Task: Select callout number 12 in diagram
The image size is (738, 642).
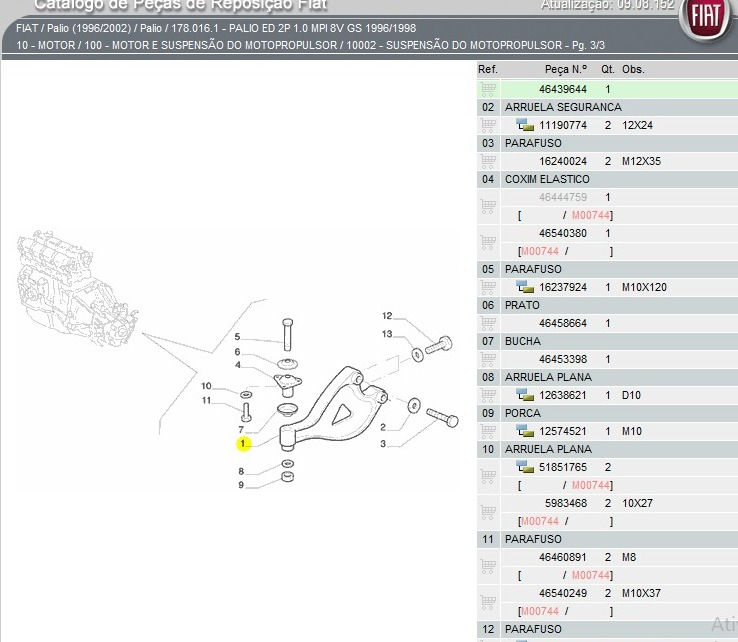Action: click(387, 316)
